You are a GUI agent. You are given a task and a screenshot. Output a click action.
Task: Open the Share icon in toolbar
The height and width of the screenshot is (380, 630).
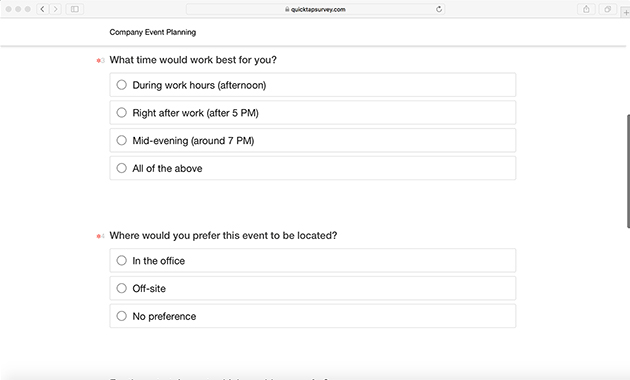(x=586, y=9)
